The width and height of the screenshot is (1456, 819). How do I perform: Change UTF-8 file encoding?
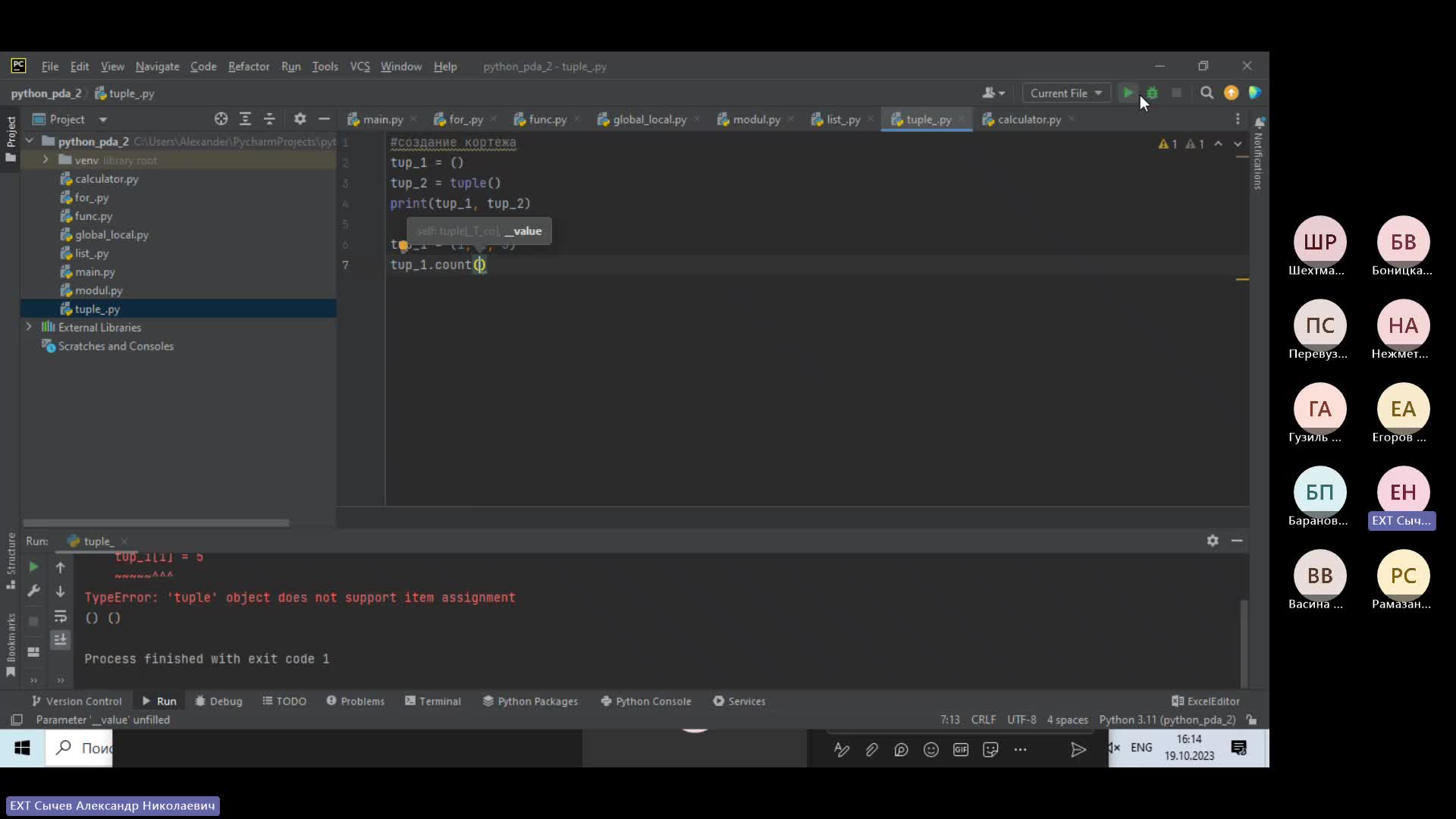(x=1021, y=720)
